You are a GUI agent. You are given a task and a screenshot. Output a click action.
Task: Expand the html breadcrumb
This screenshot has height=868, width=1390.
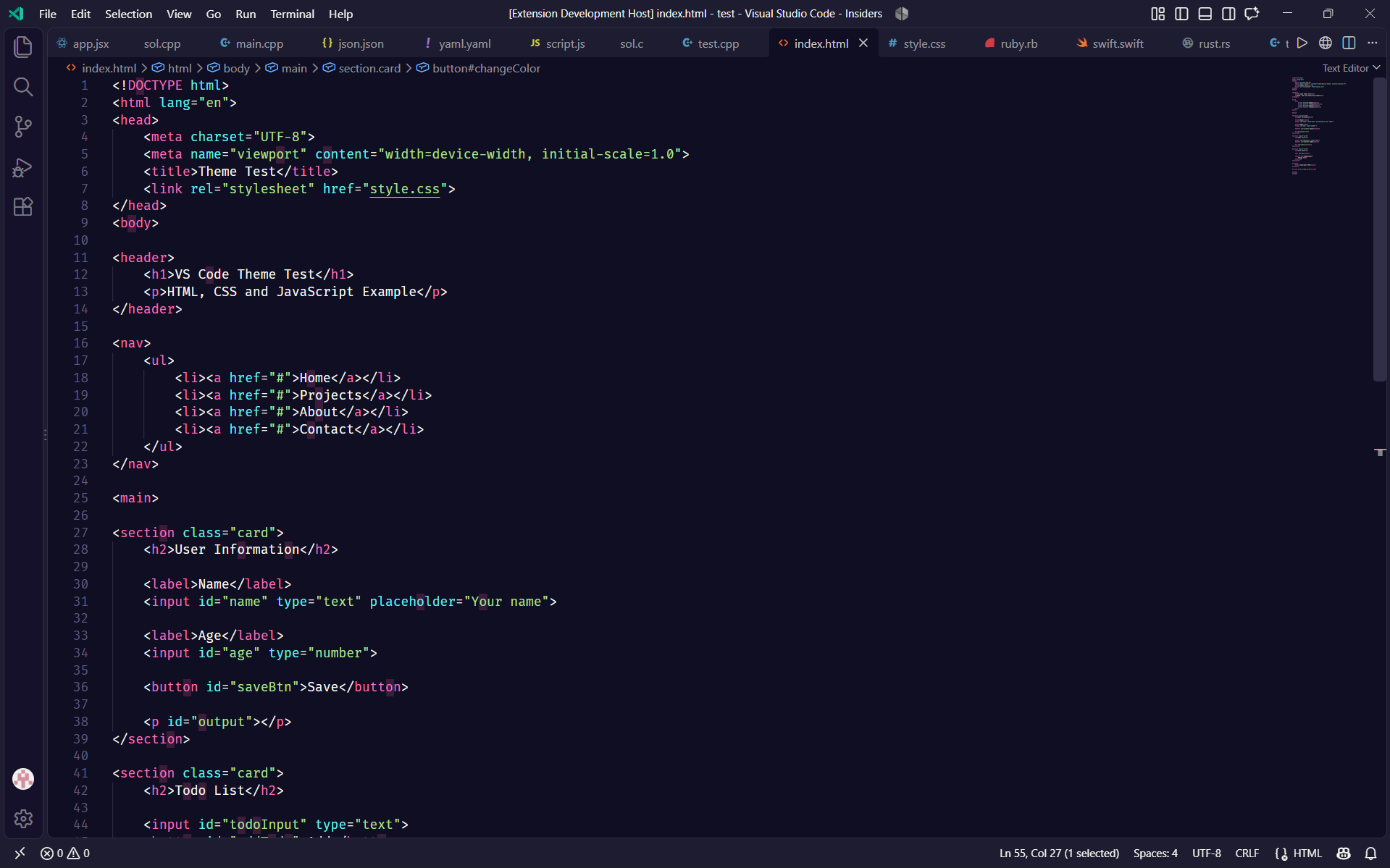pos(172,68)
